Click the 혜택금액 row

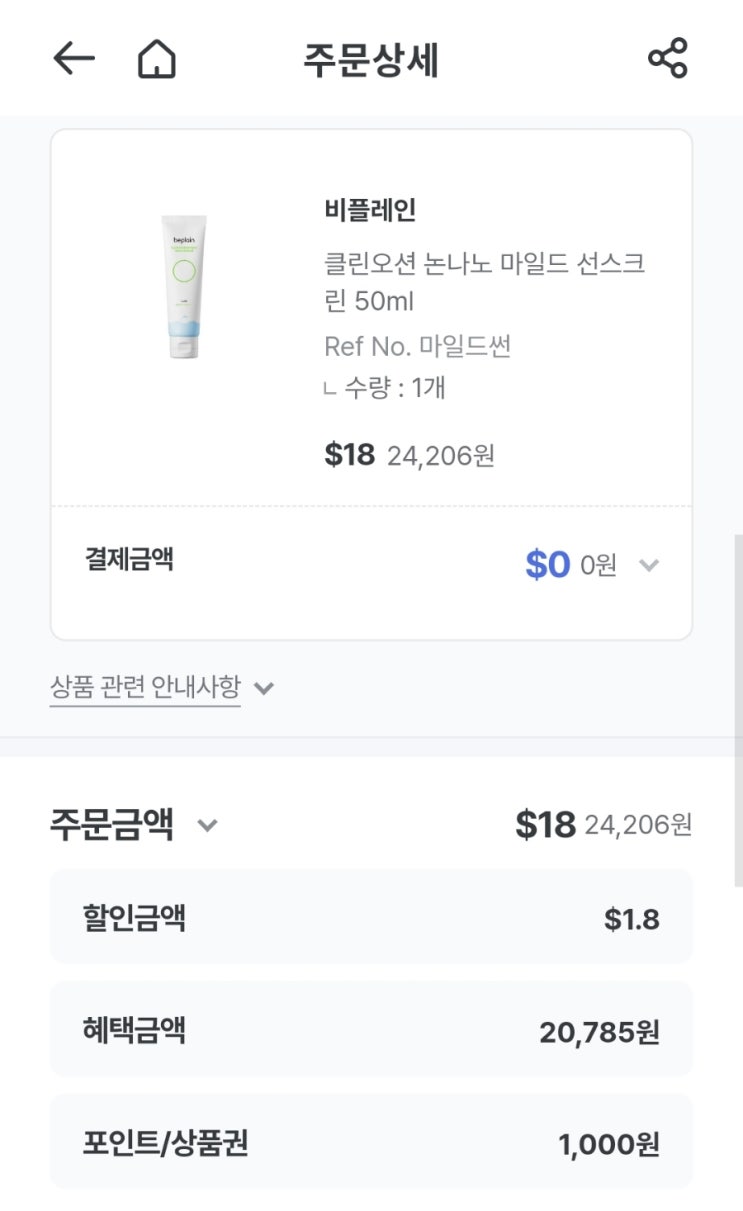pos(371,1030)
